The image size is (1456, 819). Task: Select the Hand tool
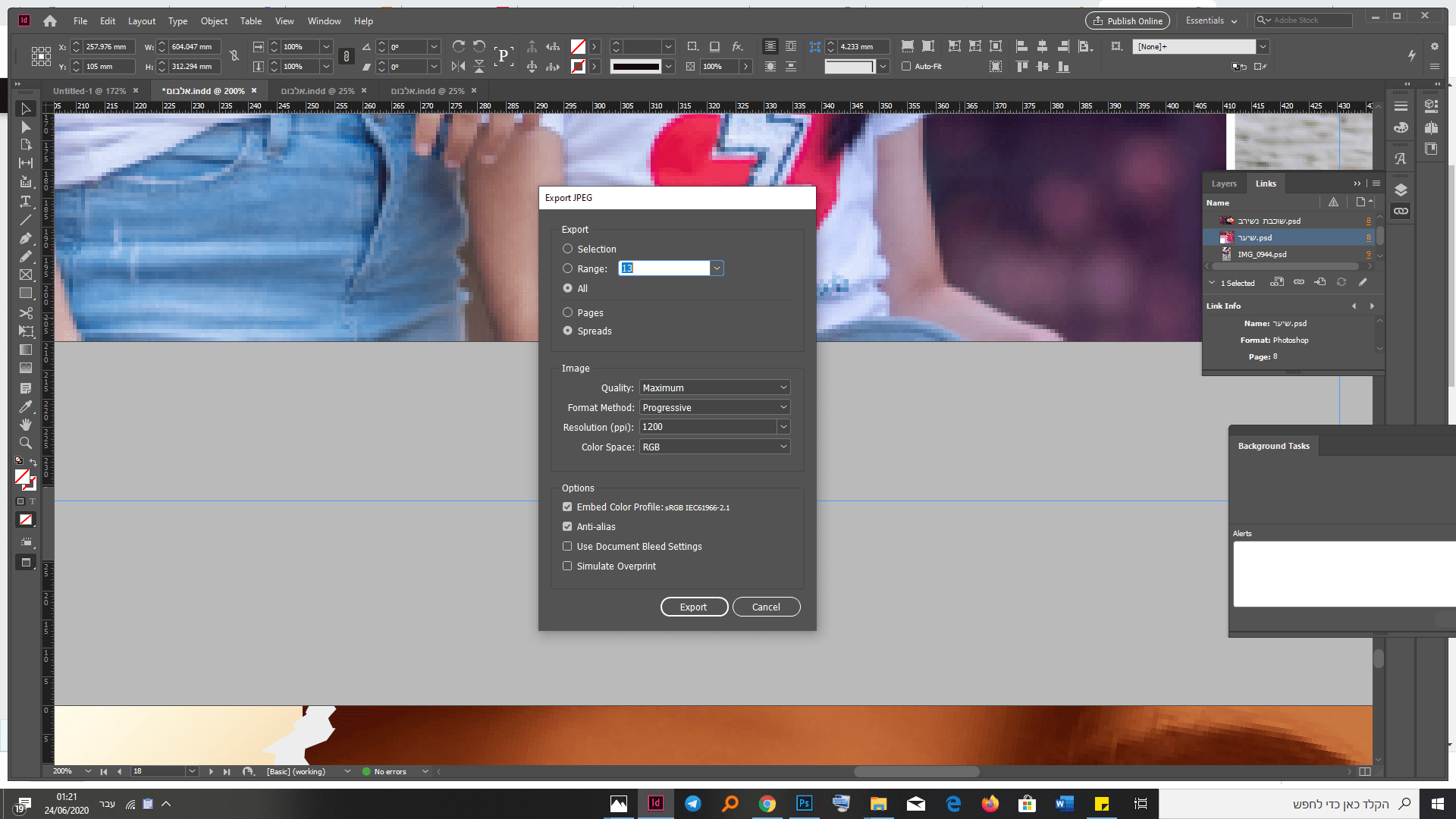(x=25, y=425)
